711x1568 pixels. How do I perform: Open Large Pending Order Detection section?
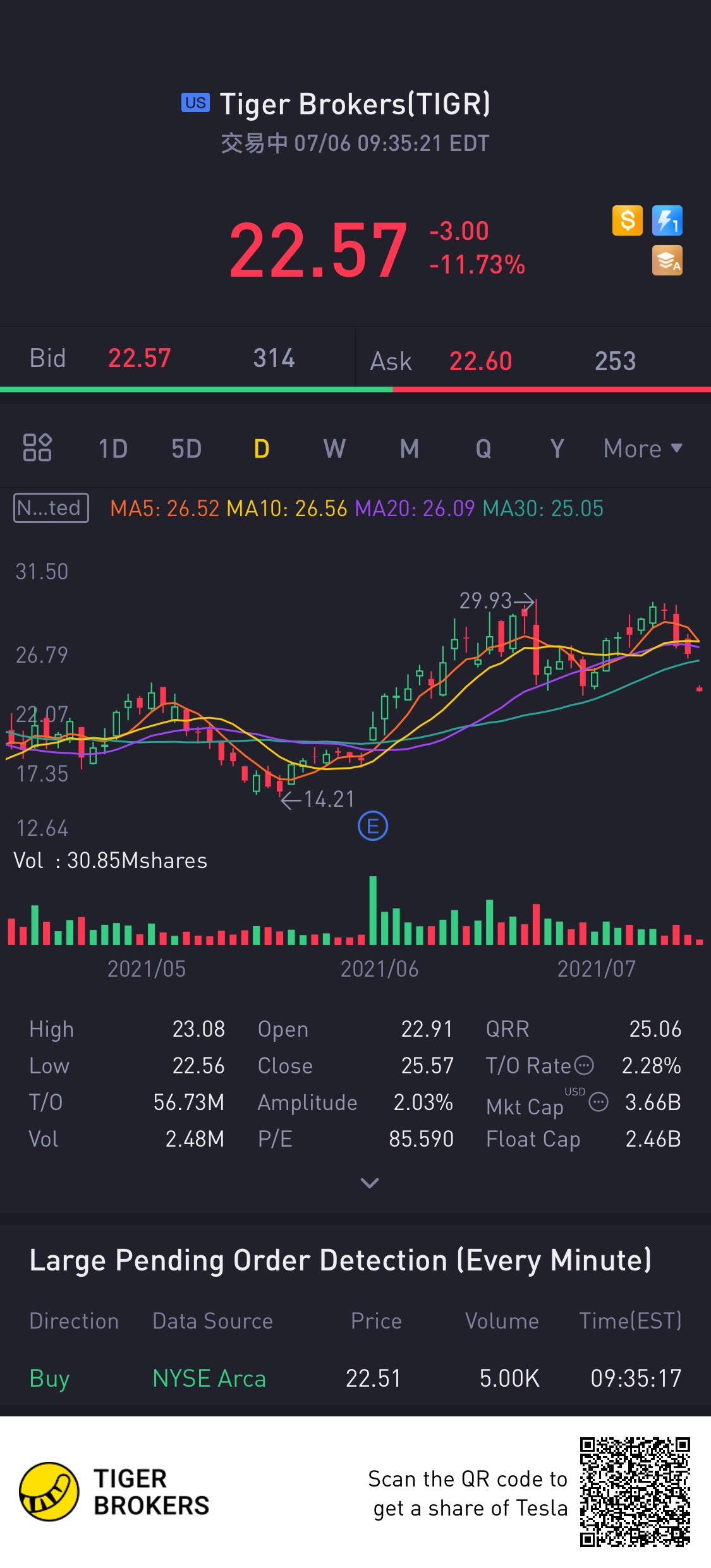[340, 1260]
